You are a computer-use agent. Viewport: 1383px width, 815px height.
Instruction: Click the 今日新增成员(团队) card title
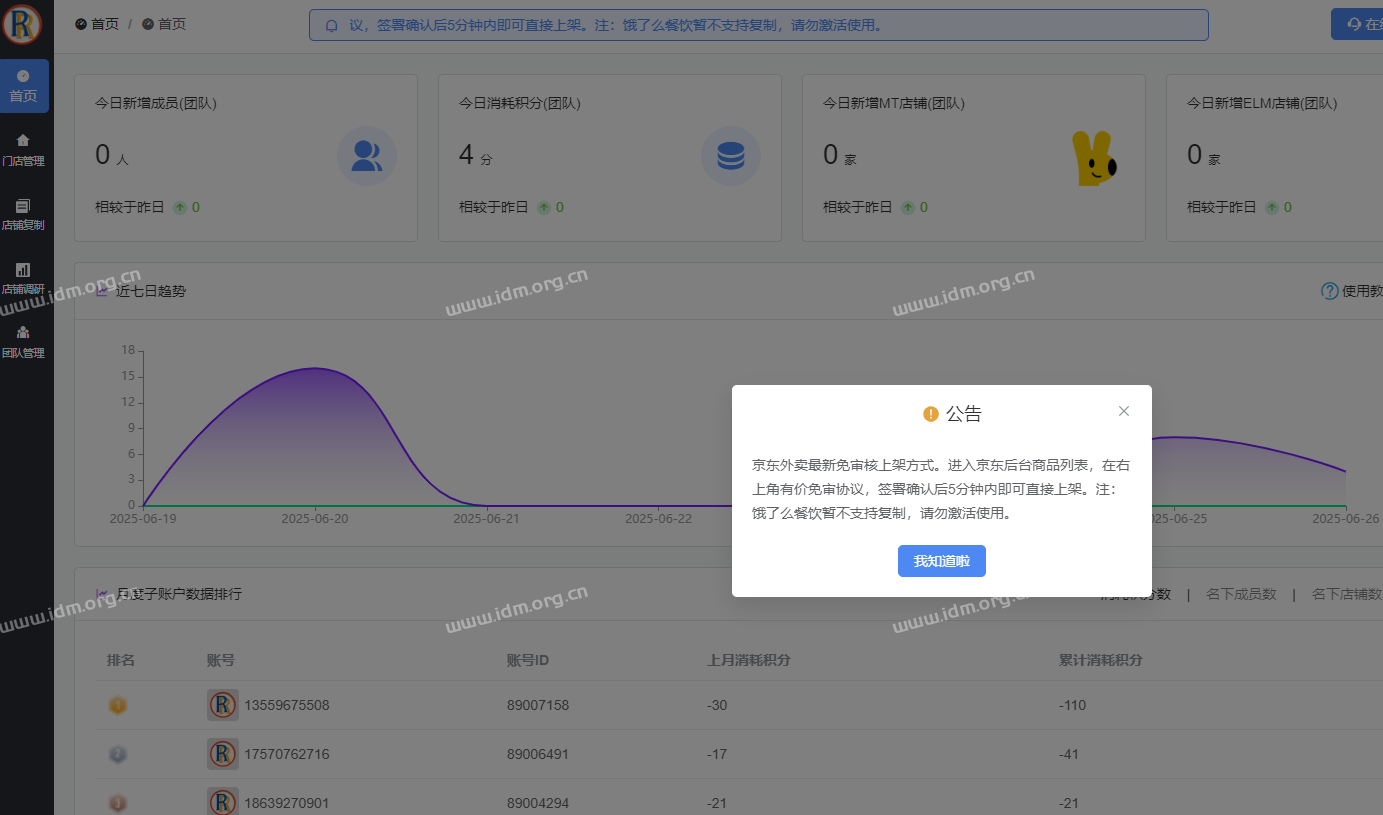tap(156, 103)
